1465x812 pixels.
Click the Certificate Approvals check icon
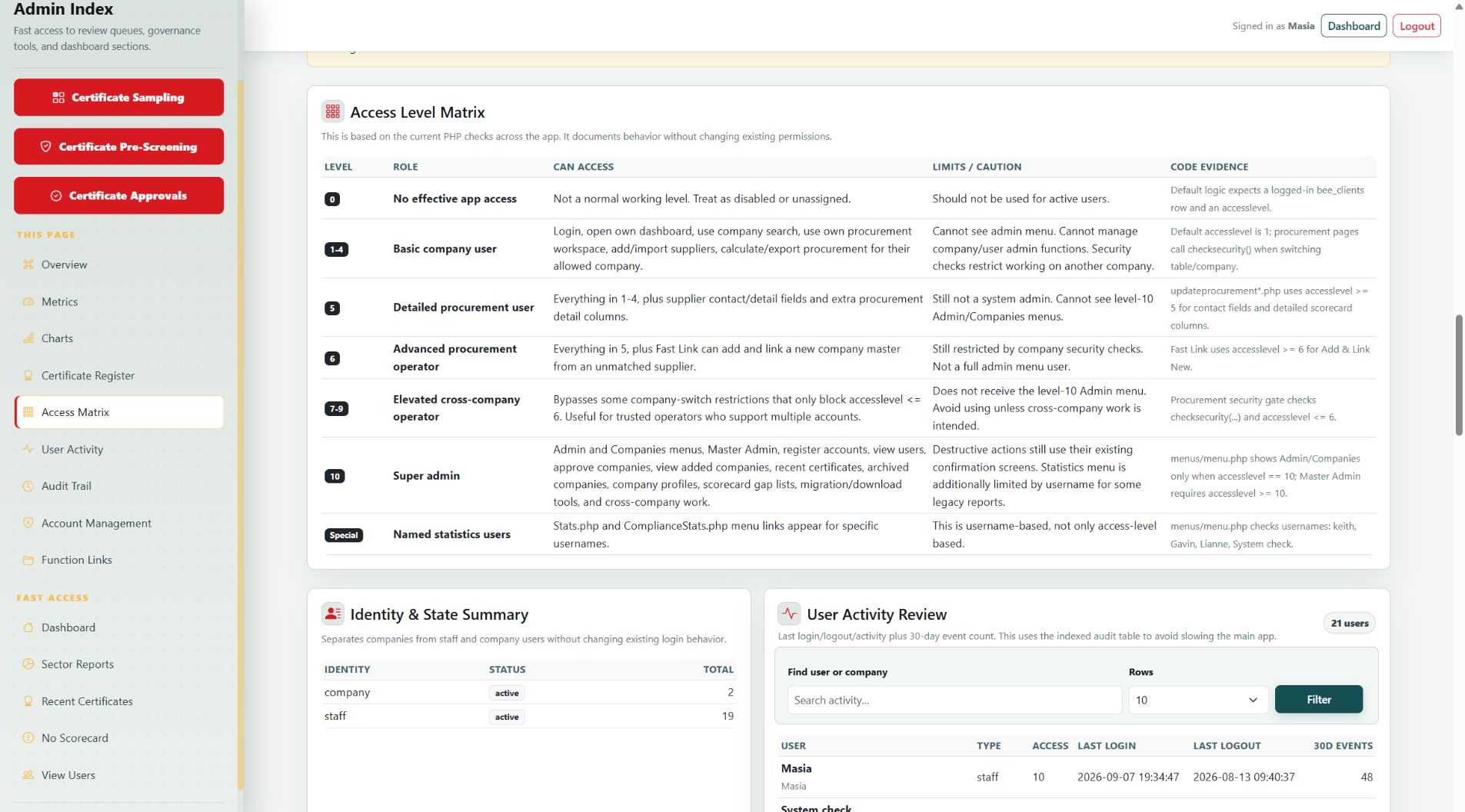click(x=56, y=195)
